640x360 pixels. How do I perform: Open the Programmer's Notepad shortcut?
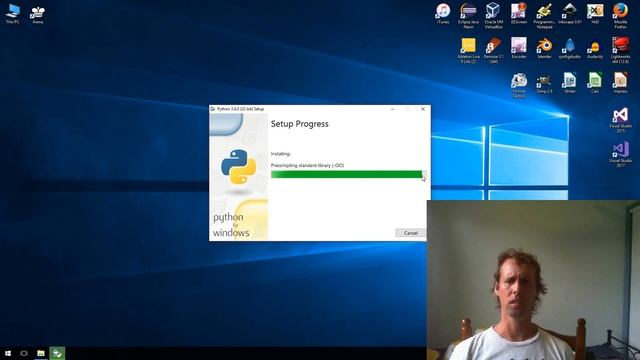click(544, 16)
